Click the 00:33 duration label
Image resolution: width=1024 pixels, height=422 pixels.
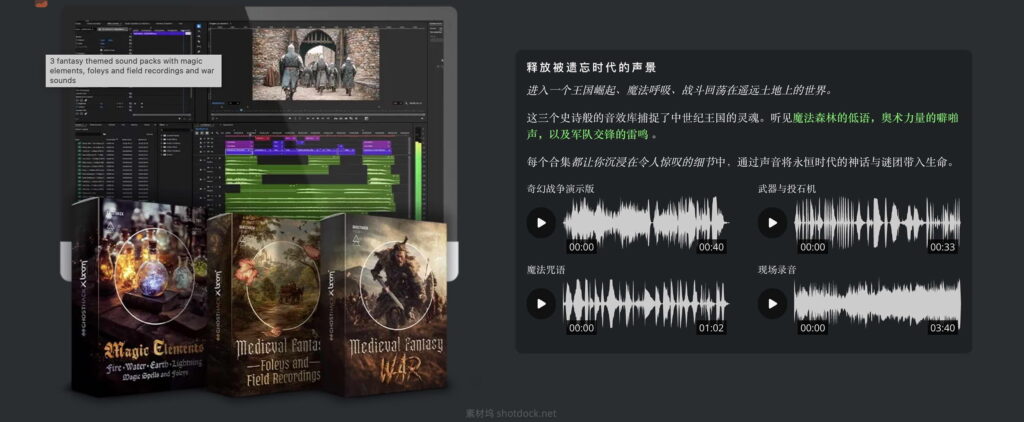click(943, 247)
